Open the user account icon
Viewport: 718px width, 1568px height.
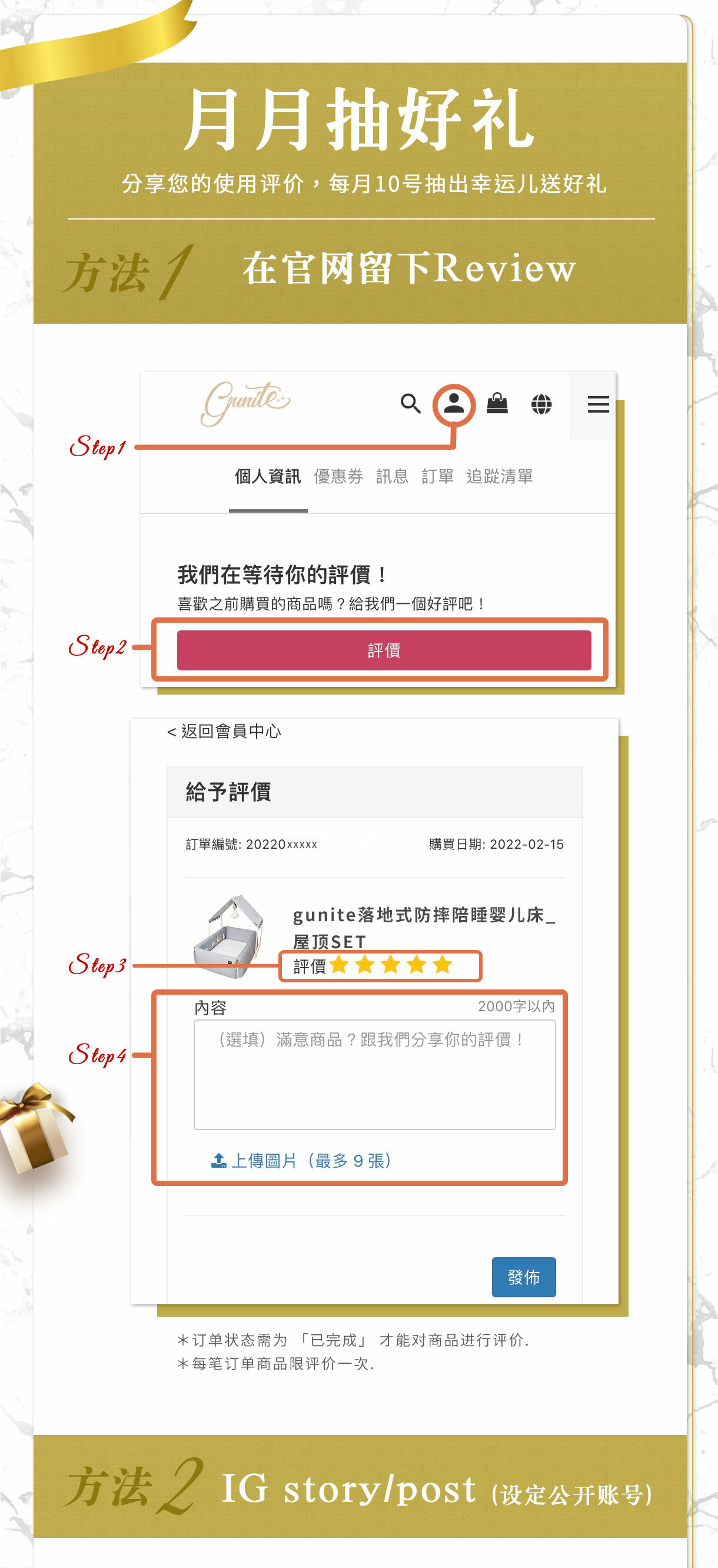point(454,404)
